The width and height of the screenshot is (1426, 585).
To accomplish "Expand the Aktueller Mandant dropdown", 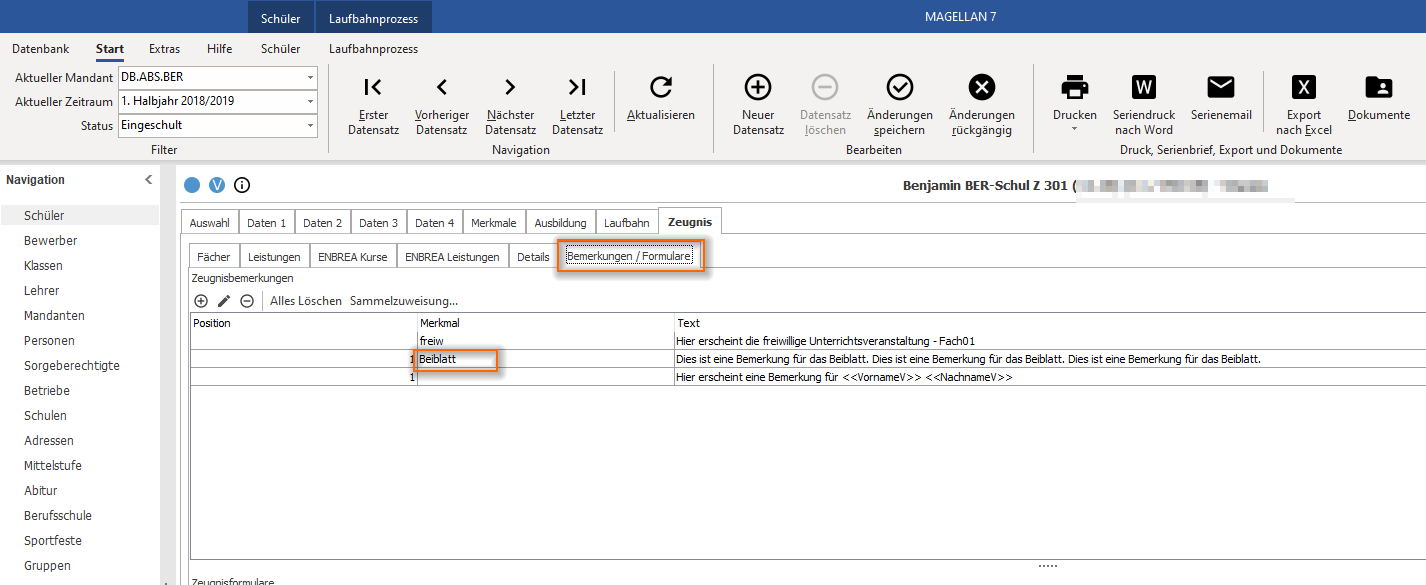I will (310, 77).
